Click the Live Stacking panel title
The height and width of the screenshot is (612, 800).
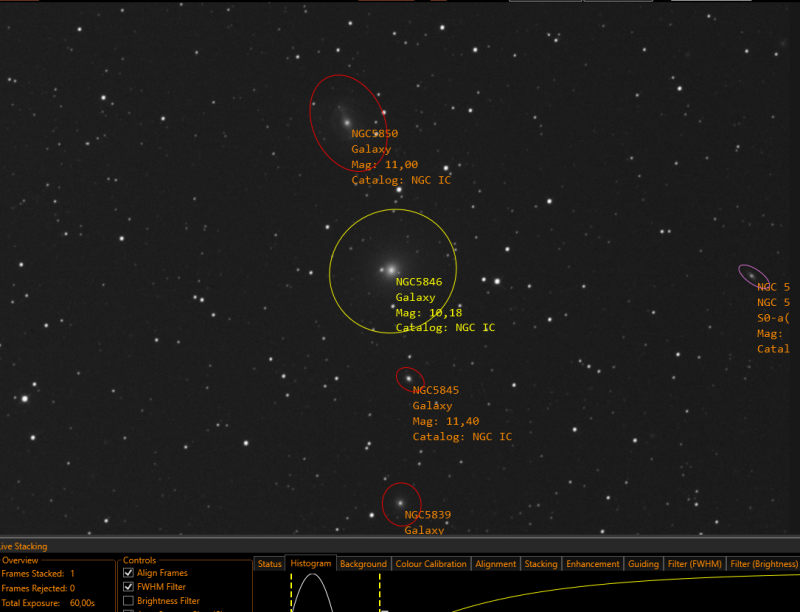pyautogui.click(x=23, y=546)
